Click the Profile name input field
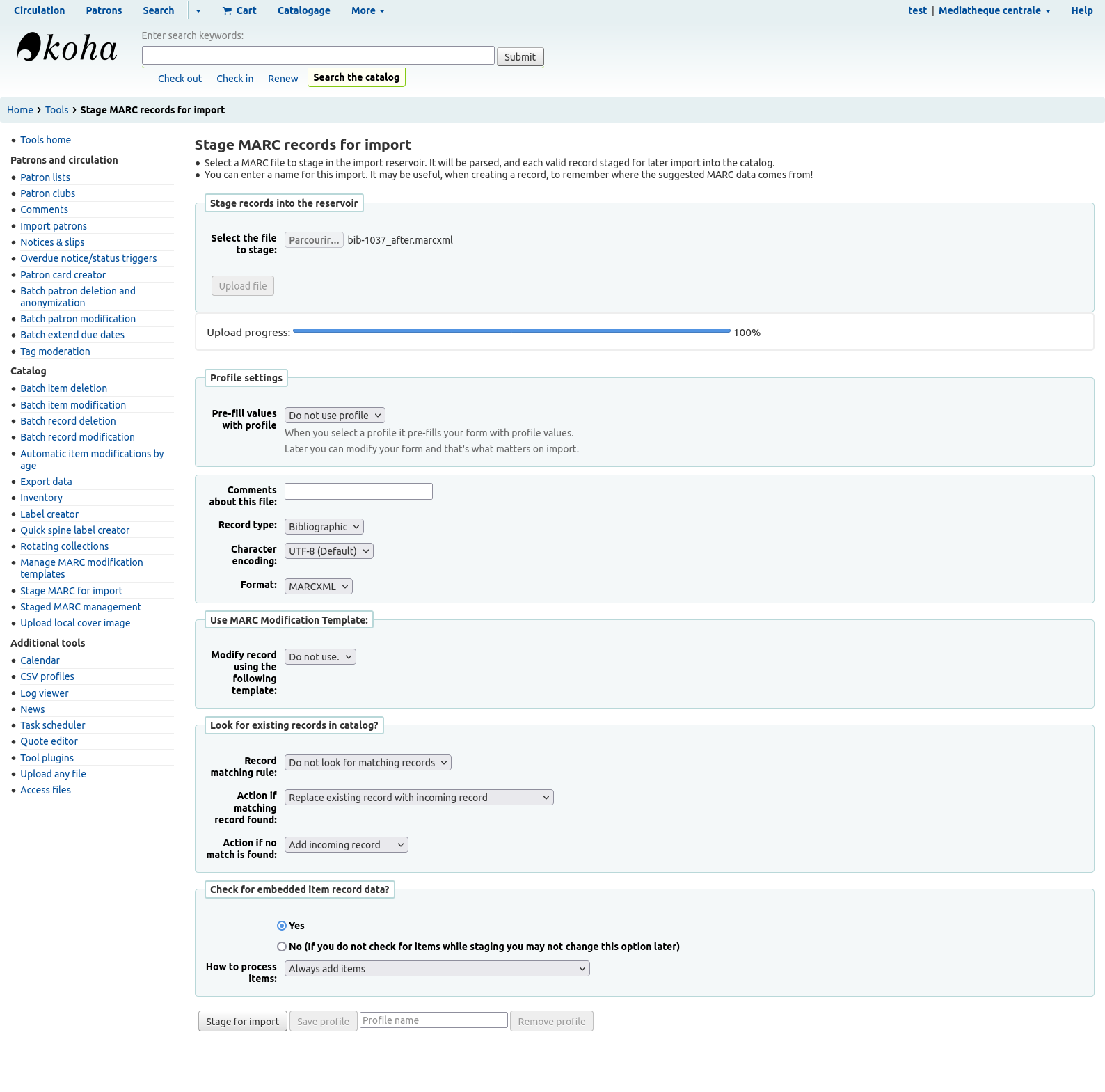The image size is (1105, 1092). click(434, 1020)
